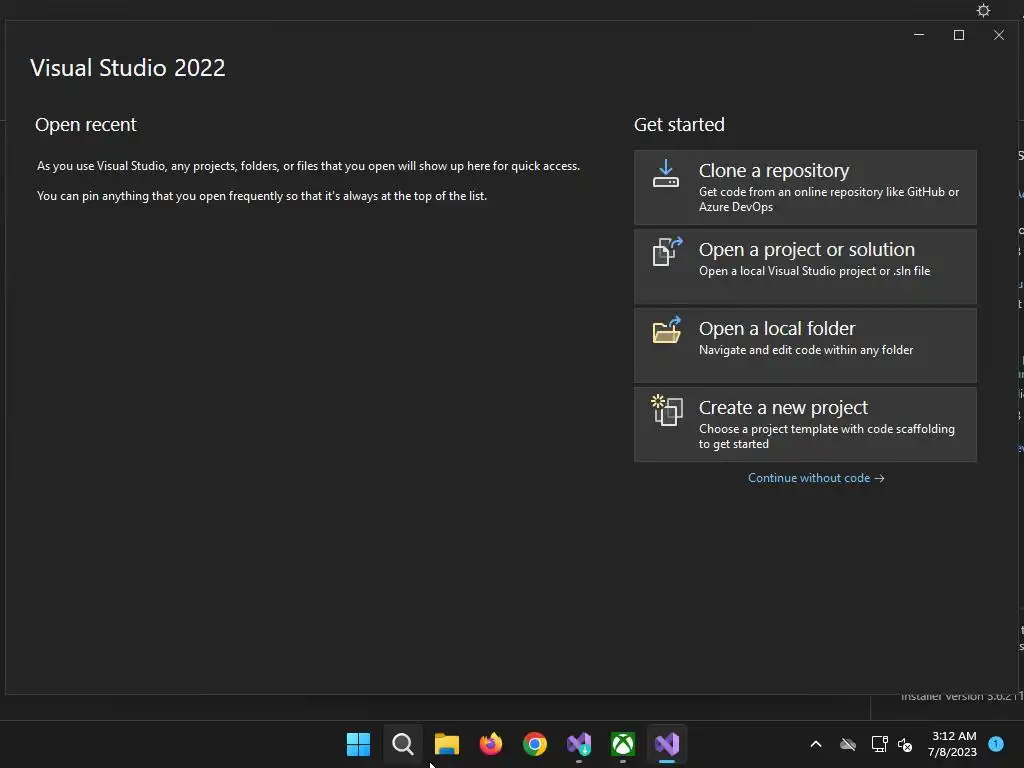Maximize the Visual Studio 2022 start window
The width and height of the screenshot is (1024, 768).
pos(959,35)
